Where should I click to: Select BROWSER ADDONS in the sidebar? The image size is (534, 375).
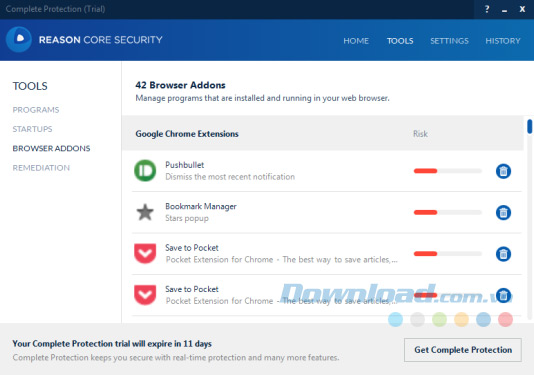click(51, 149)
